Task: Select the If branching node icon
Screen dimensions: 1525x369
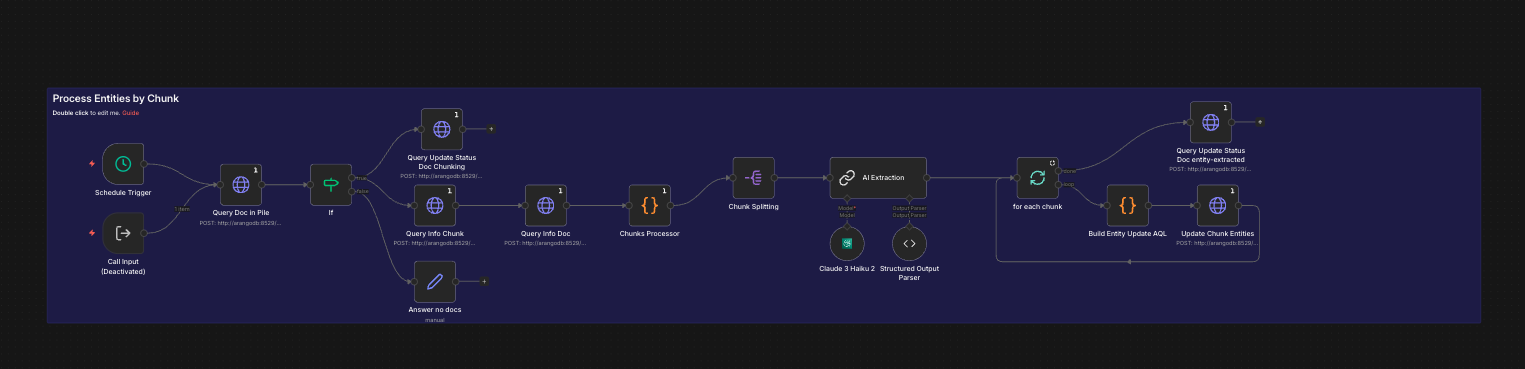Action: (331, 184)
